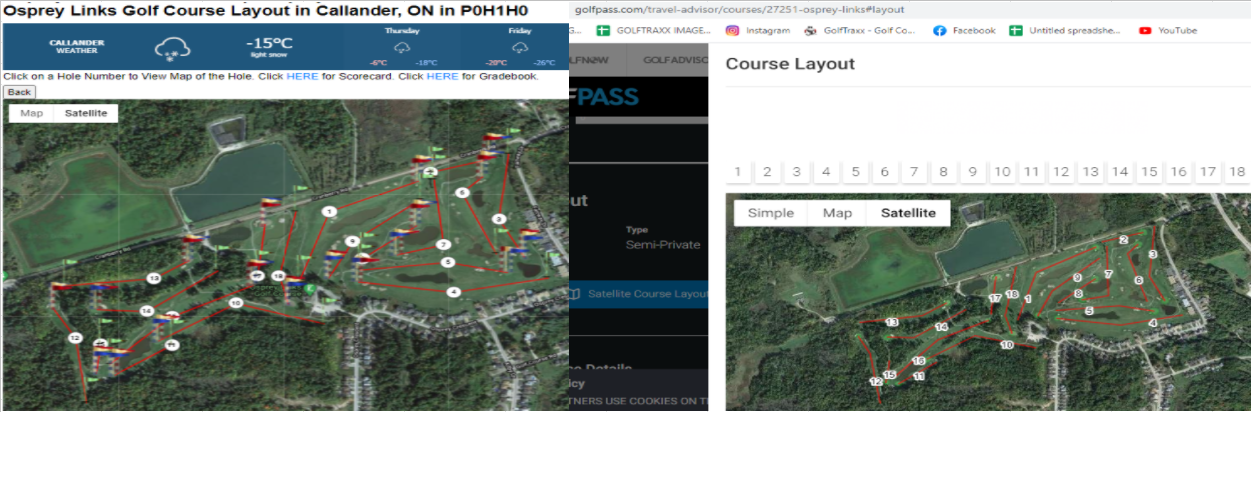Click Friday forecast in Callander weather widget
Screen dimensions: 1251x481
(519, 46)
